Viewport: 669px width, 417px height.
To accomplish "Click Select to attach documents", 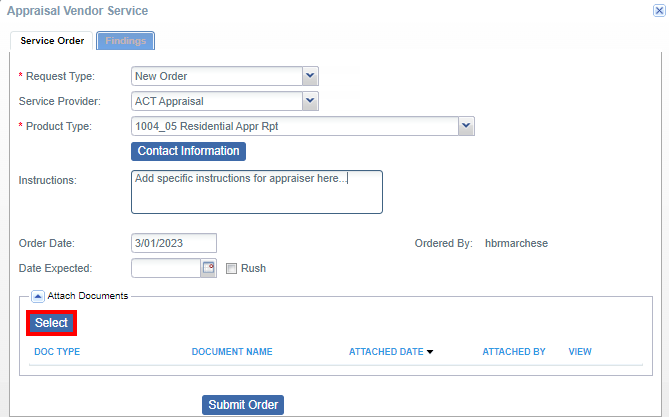I will click(x=51, y=323).
